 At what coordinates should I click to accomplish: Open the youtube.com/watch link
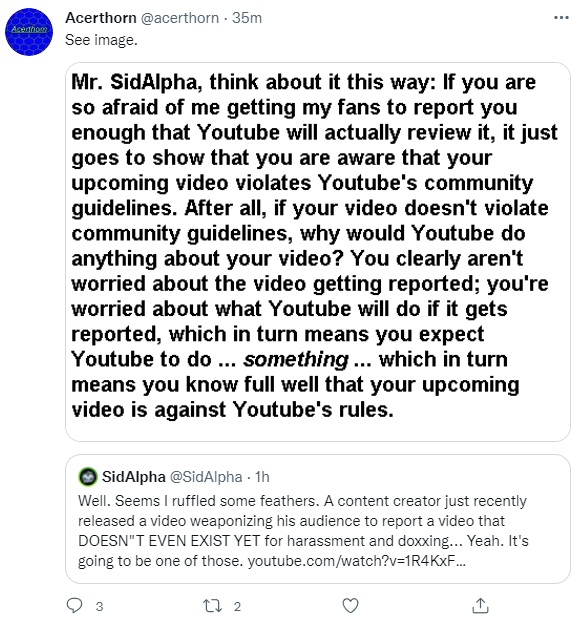[x=356, y=561]
